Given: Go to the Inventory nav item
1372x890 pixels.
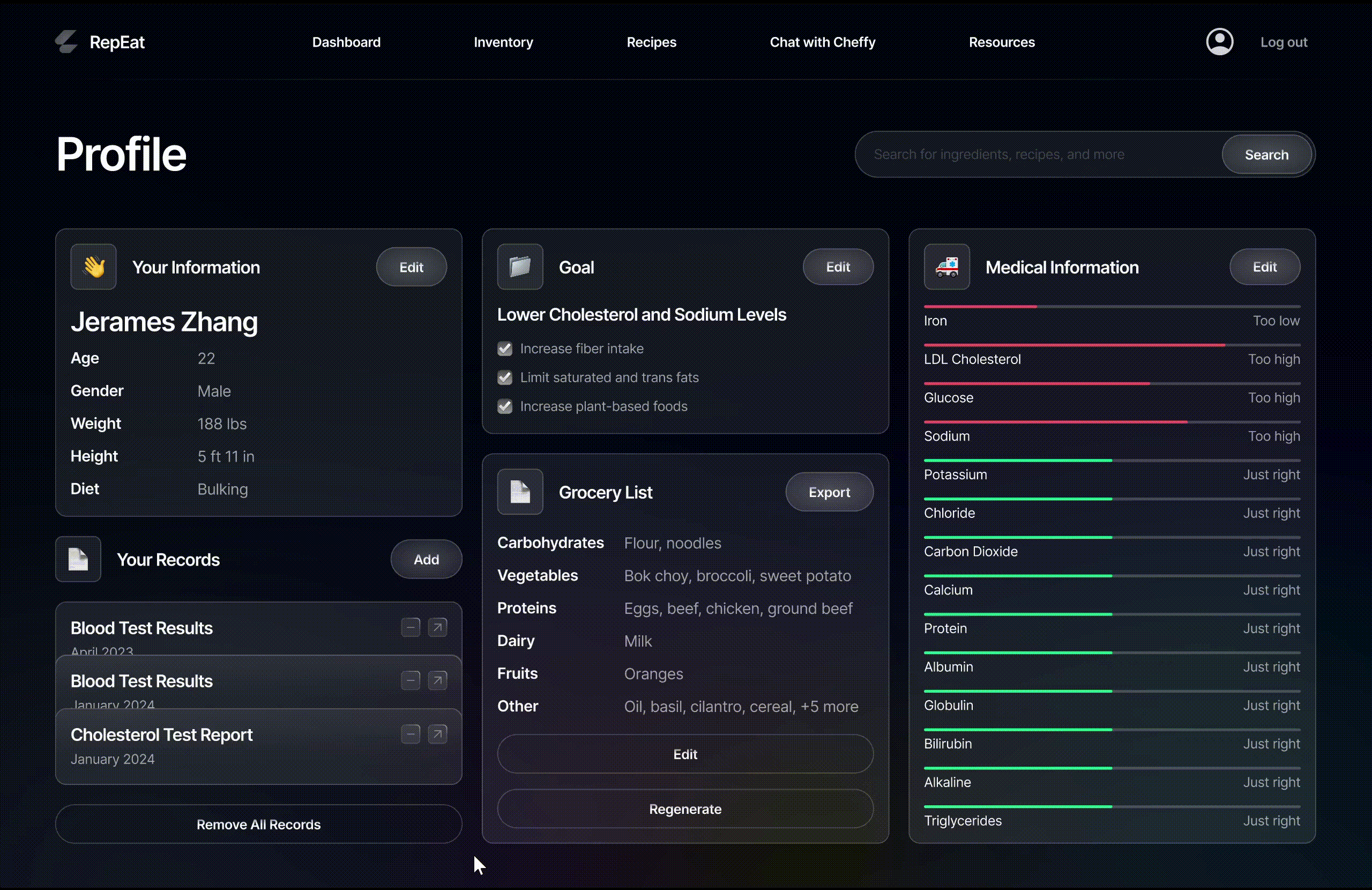Looking at the screenshot, I should click(x=503, y=42).
